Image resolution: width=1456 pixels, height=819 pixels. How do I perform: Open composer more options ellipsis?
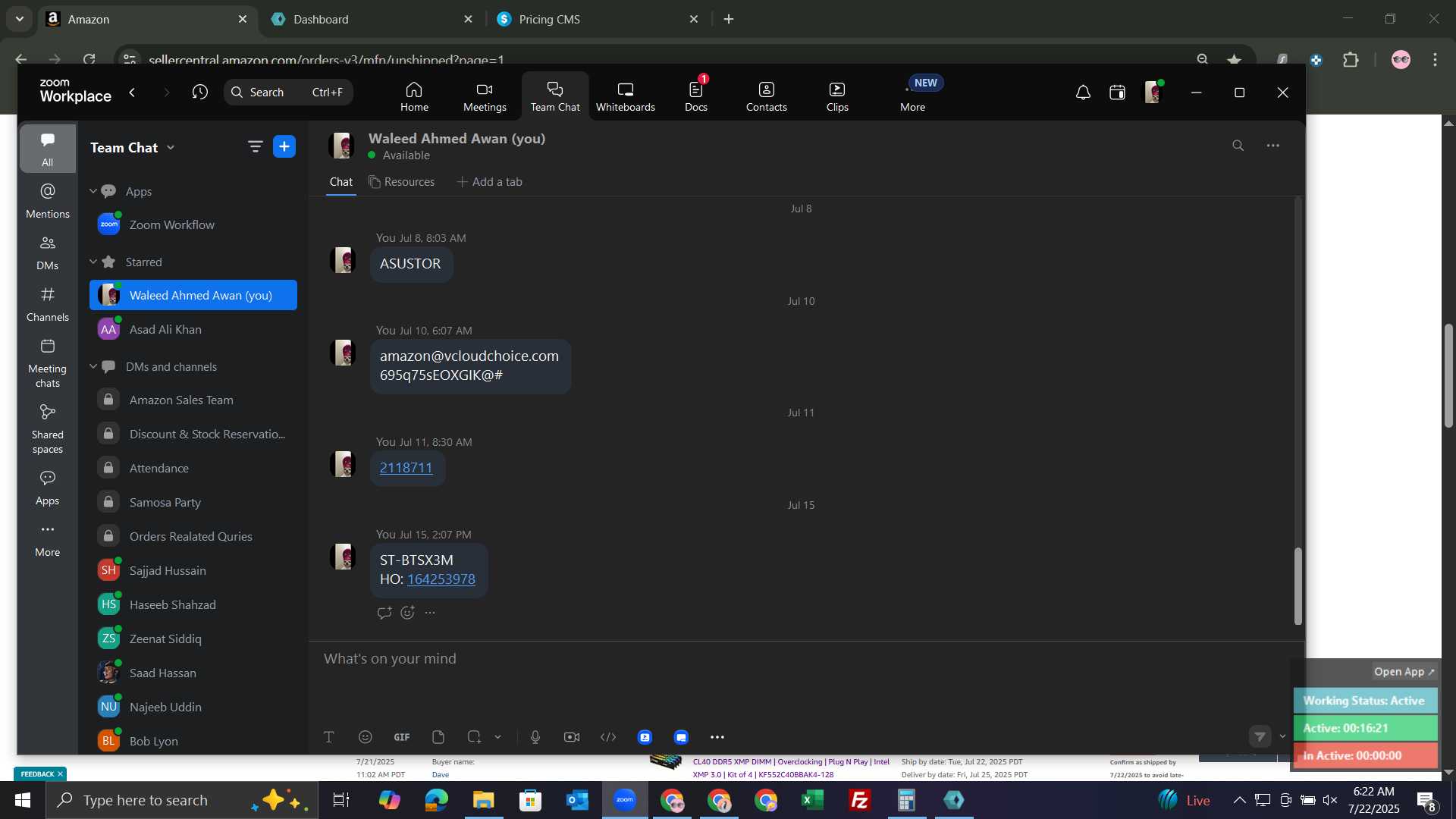coord(717,737)
